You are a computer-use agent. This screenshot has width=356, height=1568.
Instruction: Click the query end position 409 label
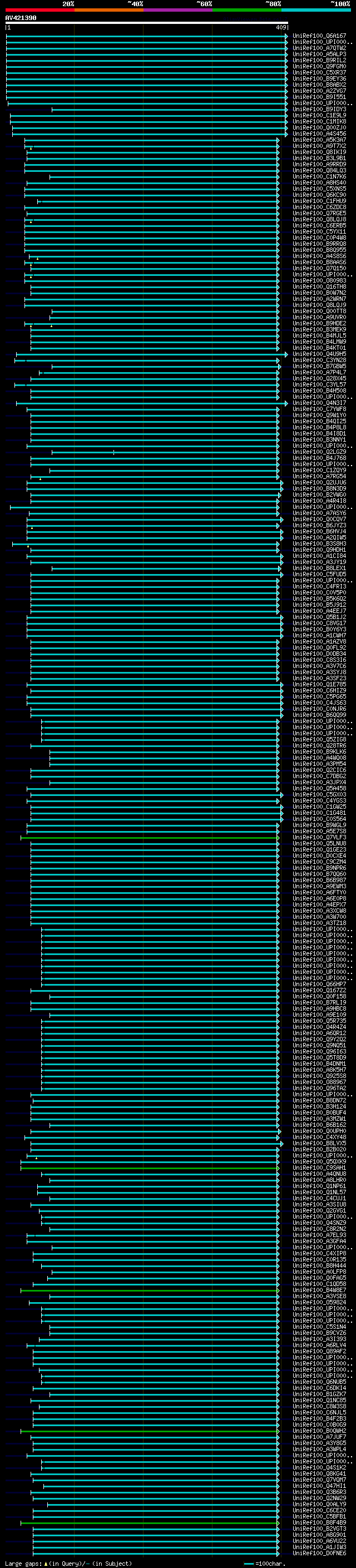tap(280, 27)
